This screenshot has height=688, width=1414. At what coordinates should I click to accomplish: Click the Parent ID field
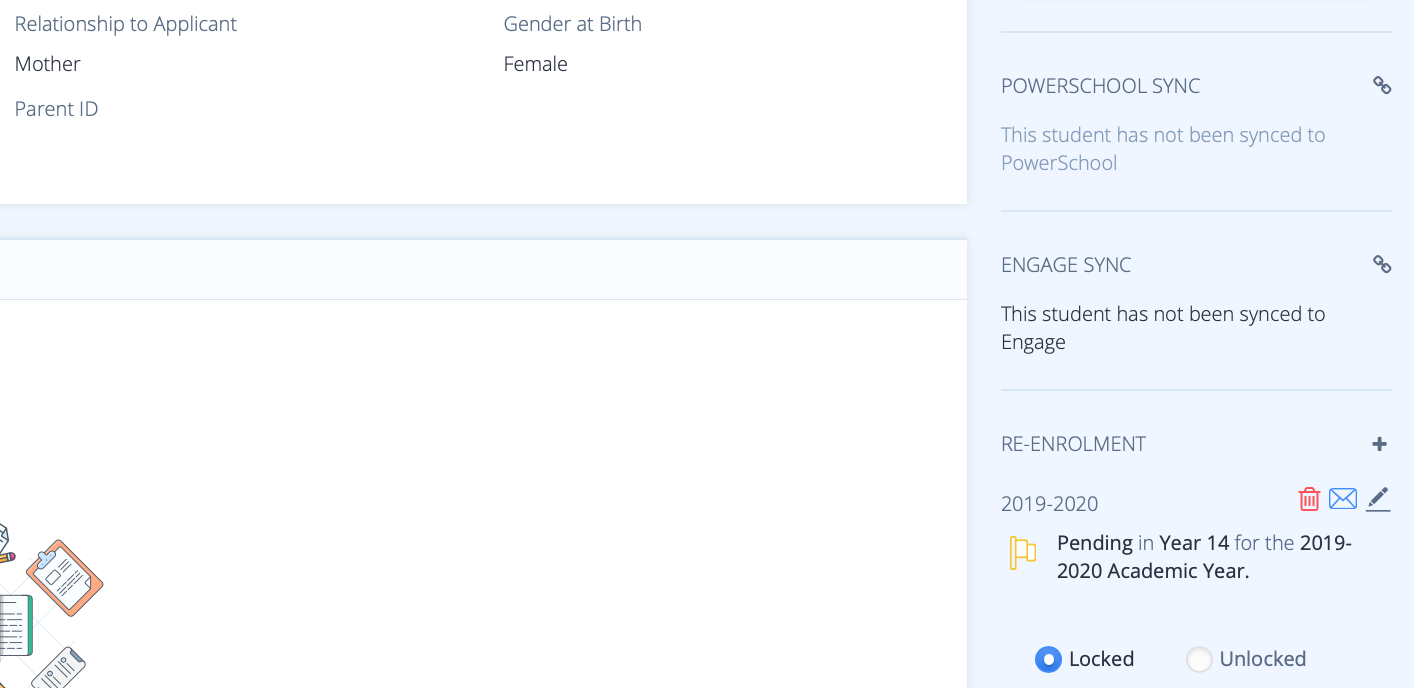(x=56, y=109)
